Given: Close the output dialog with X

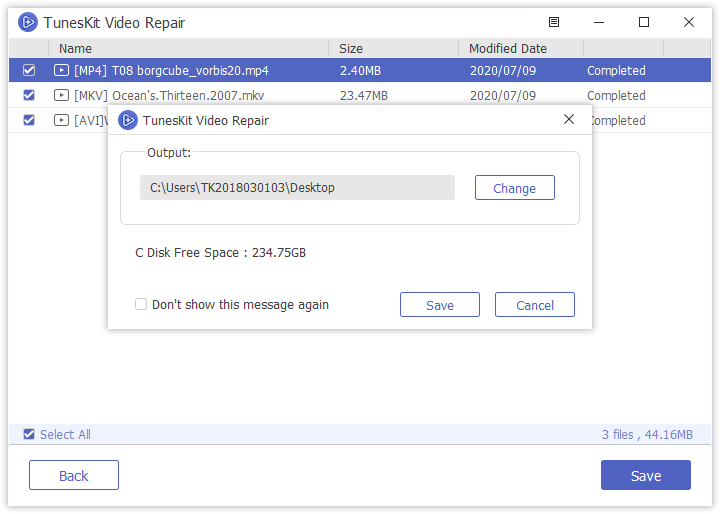Looking at the screenshot, I should 568,119.
